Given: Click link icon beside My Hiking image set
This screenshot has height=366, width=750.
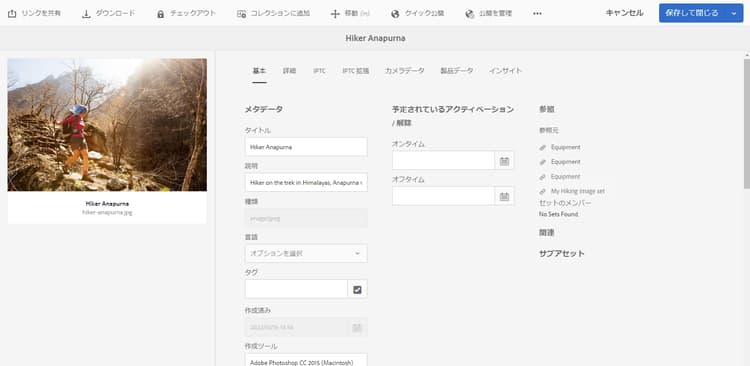Looking at the screenshot, I should pos(542,191).
